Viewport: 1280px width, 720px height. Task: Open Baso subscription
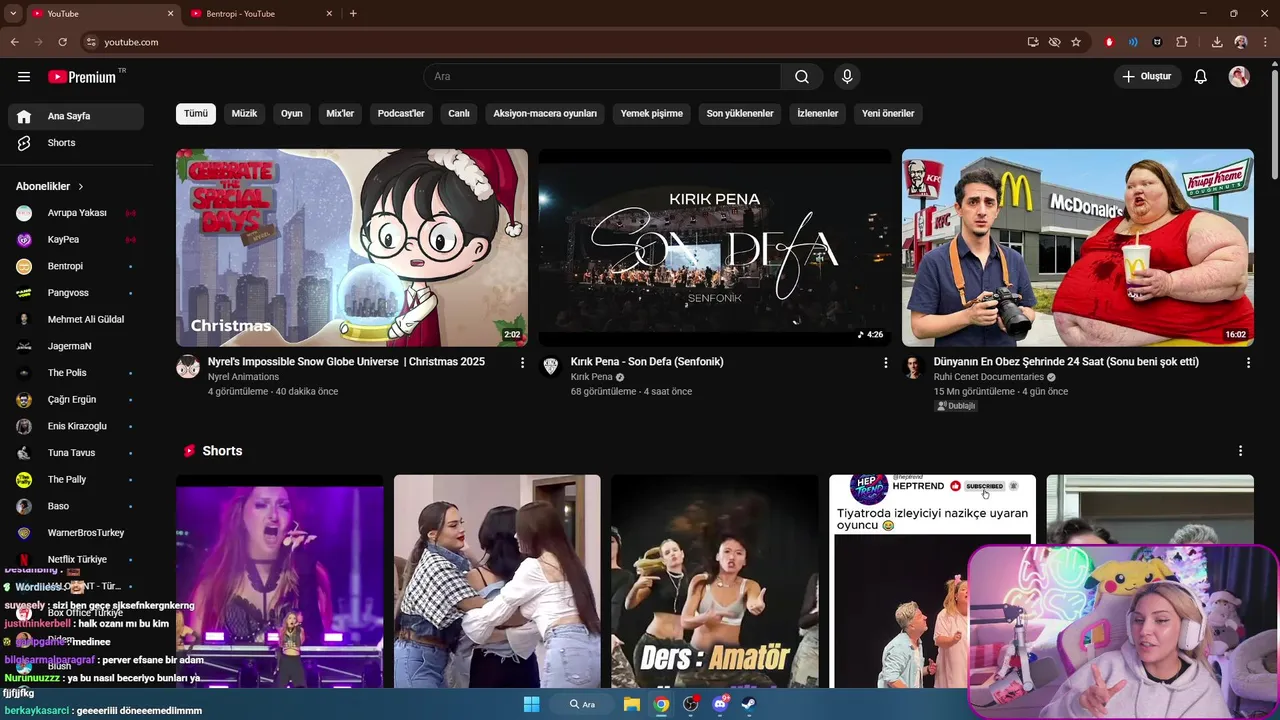(x=76, y=506)
